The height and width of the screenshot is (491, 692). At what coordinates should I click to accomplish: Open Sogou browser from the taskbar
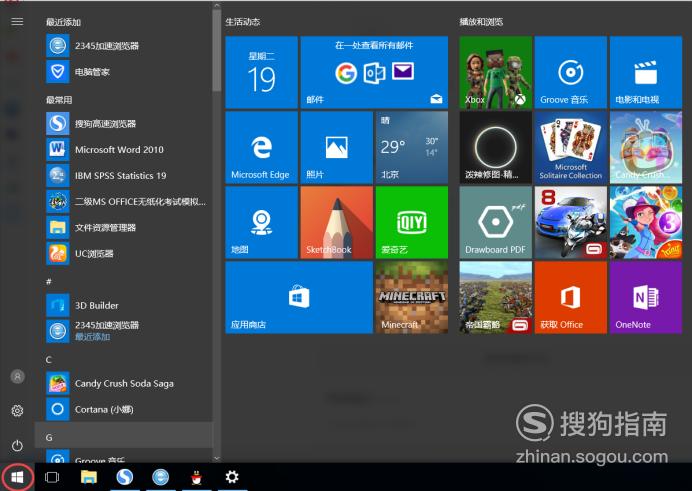124,477
